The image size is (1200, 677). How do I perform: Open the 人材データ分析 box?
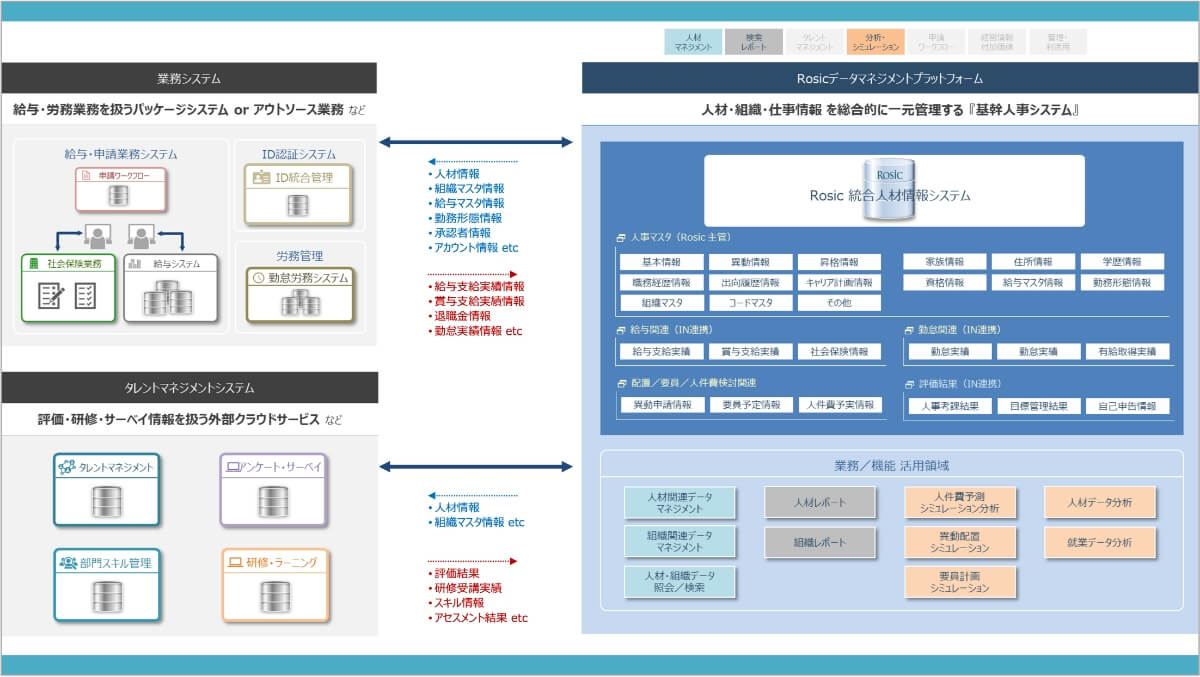[1100, 502]
